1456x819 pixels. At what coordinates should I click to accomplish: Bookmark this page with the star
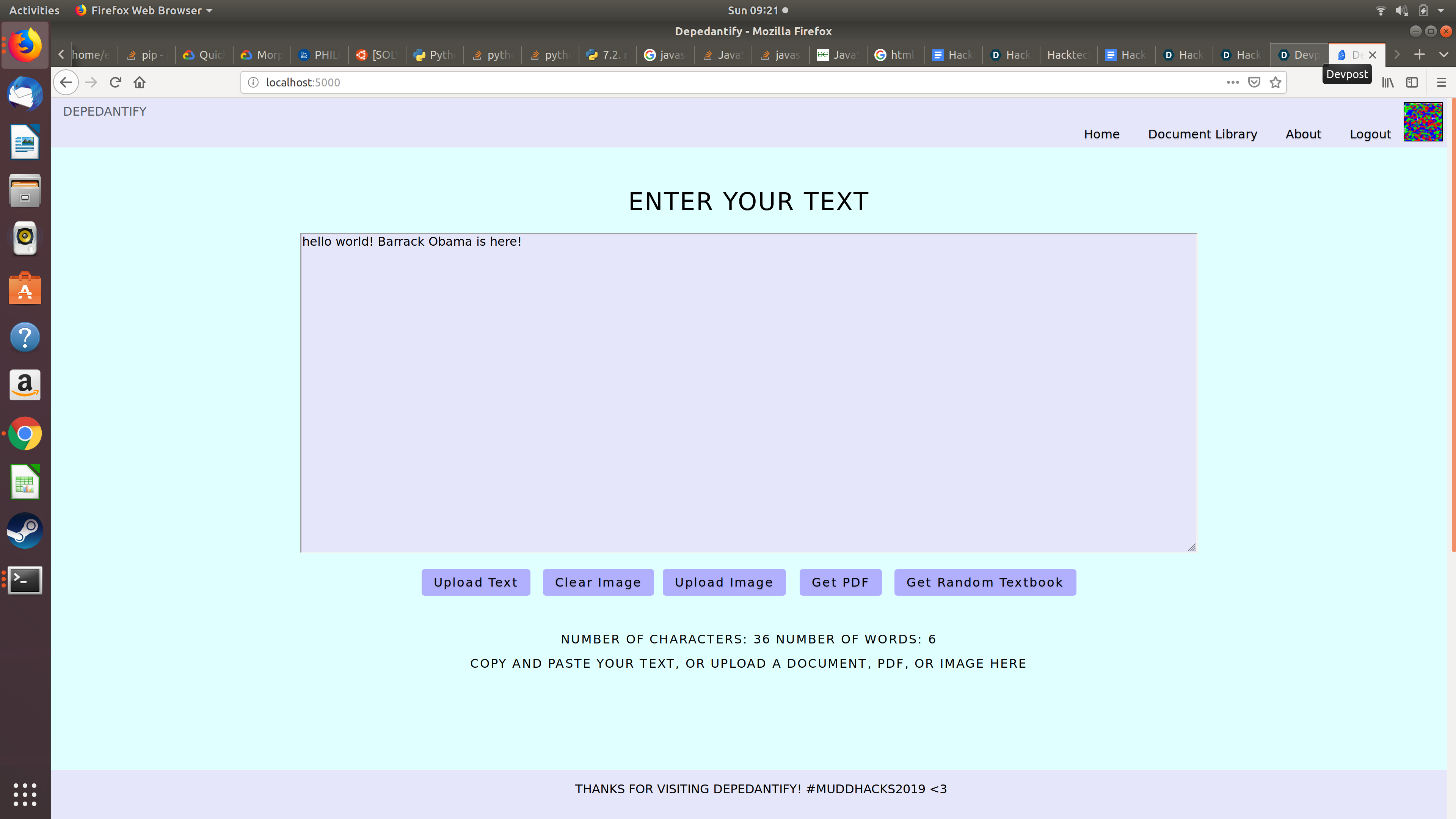click(1275, 83)
